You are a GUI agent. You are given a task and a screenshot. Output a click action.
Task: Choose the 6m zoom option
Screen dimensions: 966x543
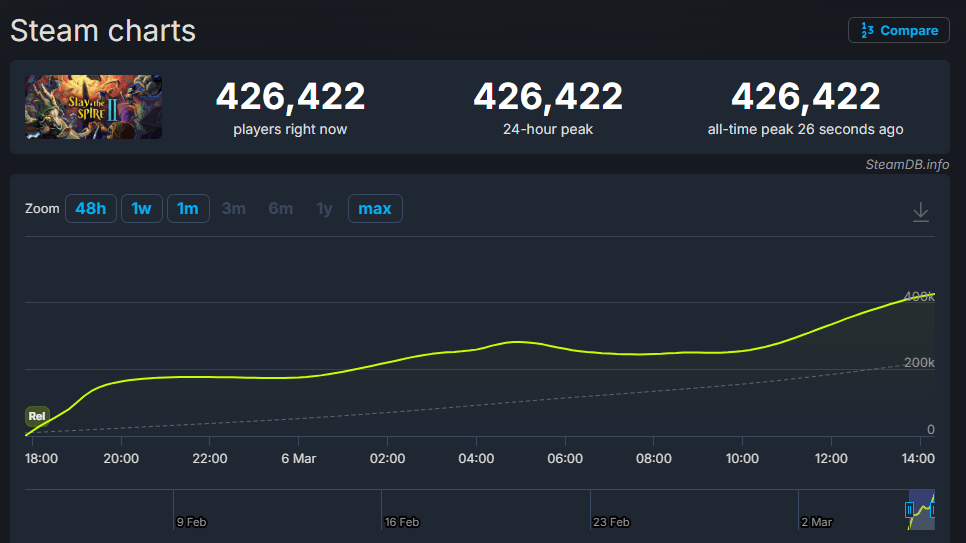point(280,209)
